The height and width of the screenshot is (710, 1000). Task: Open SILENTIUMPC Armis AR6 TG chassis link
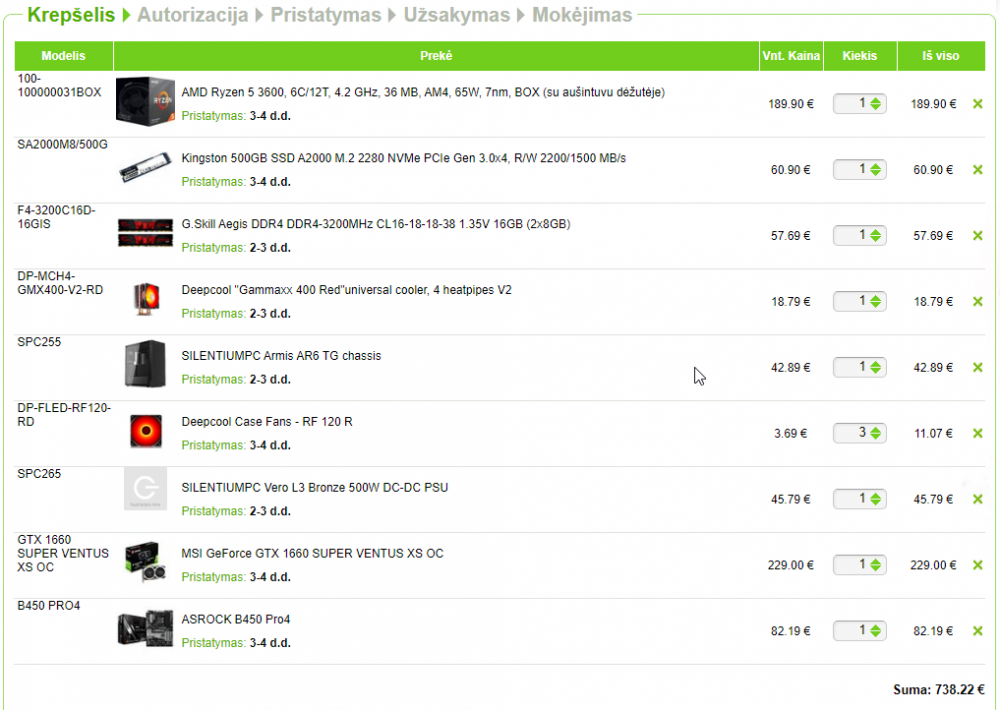click(x=281, y=356)
